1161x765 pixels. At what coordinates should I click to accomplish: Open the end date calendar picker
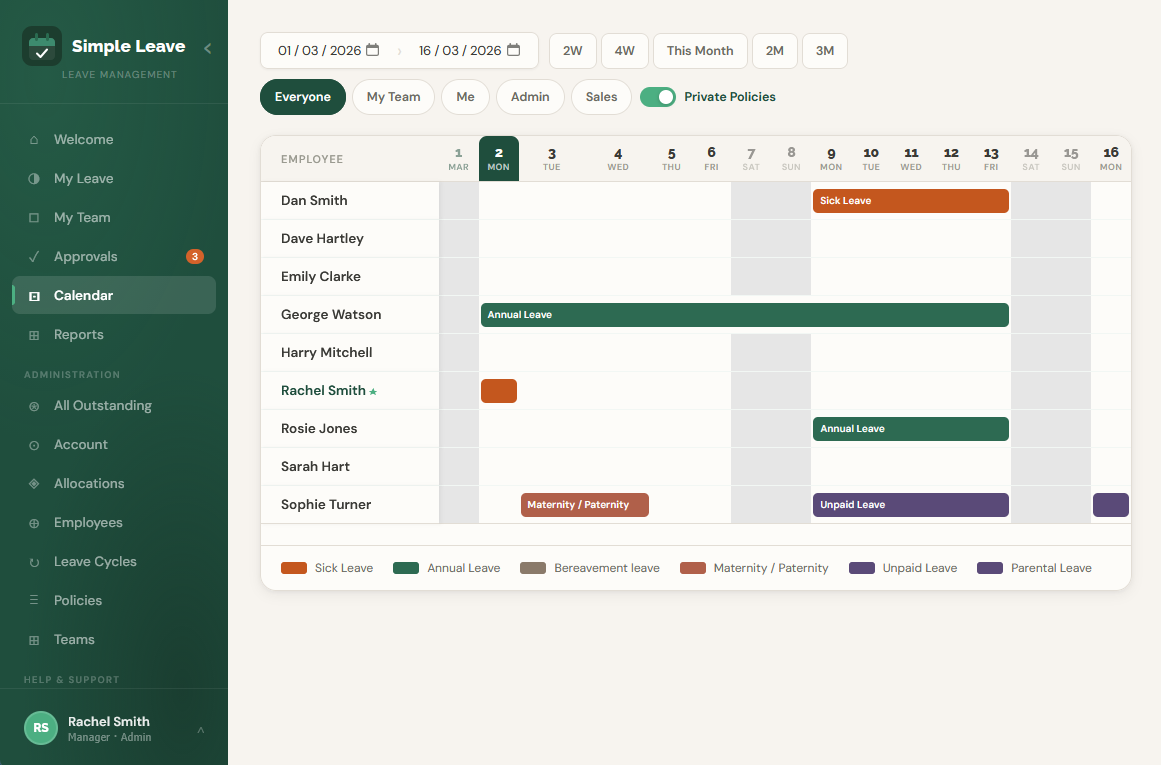pos(513,50)
